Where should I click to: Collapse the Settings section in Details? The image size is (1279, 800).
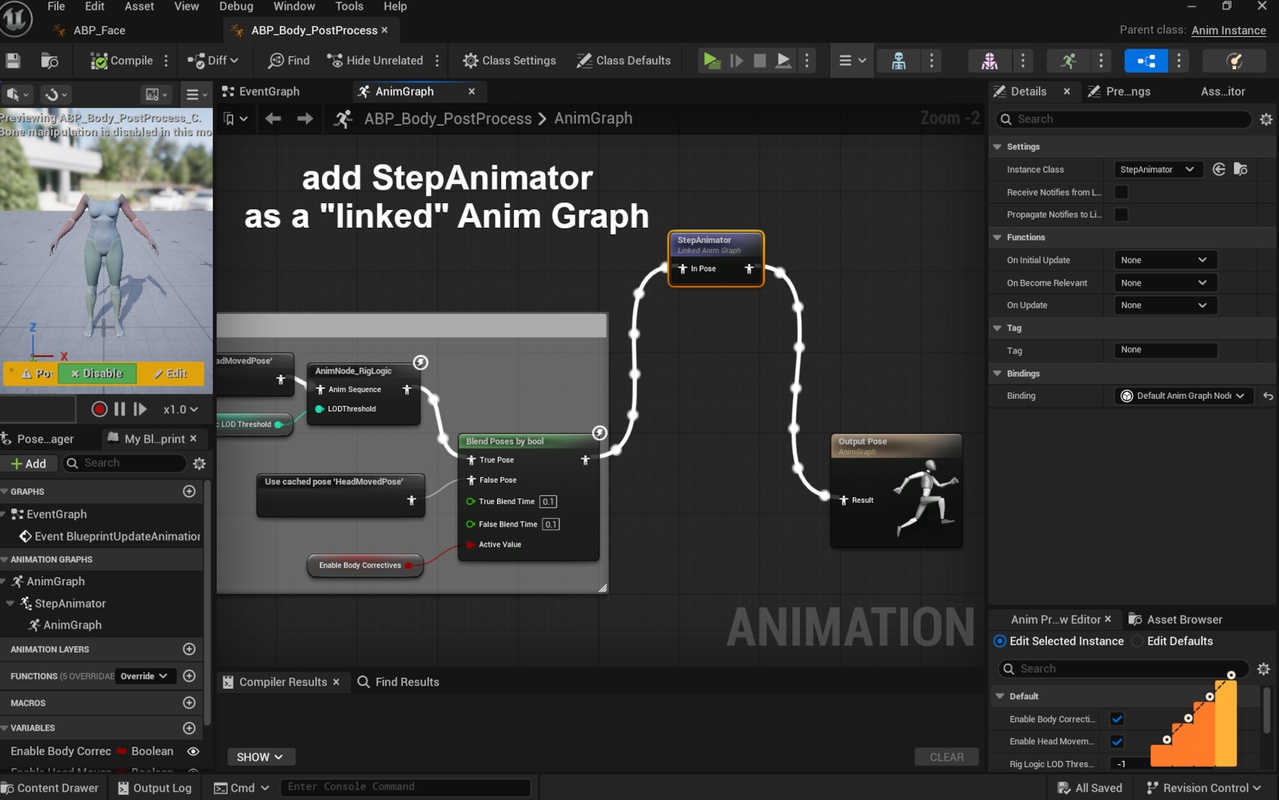pos(997,147)
